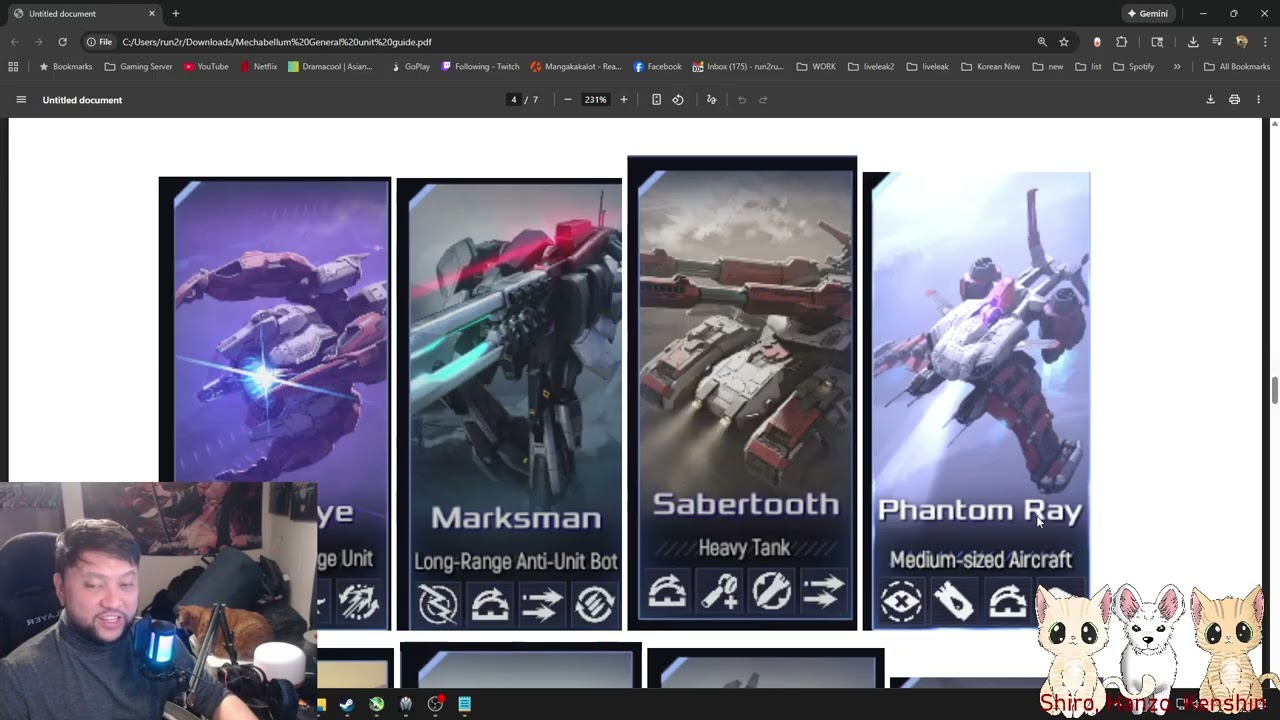This screenshot has height=720, width=1280.
Task: Open the Korean New bookmark folder
Action: tap(991, 67)
